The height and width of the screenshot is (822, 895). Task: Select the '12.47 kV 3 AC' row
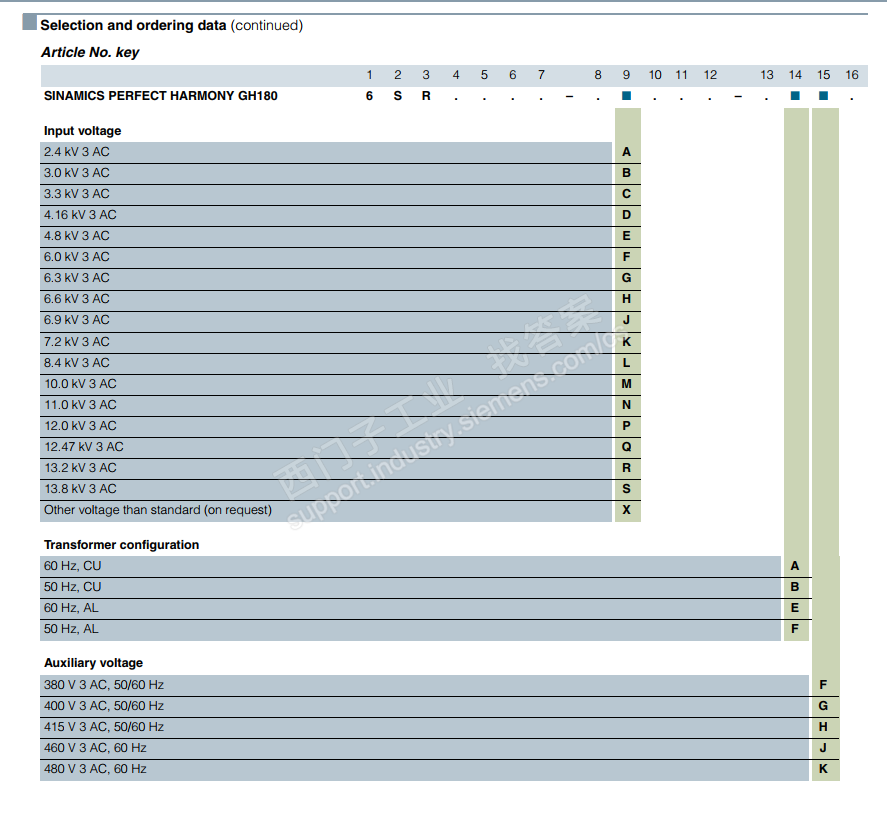(x=326, y=448)
